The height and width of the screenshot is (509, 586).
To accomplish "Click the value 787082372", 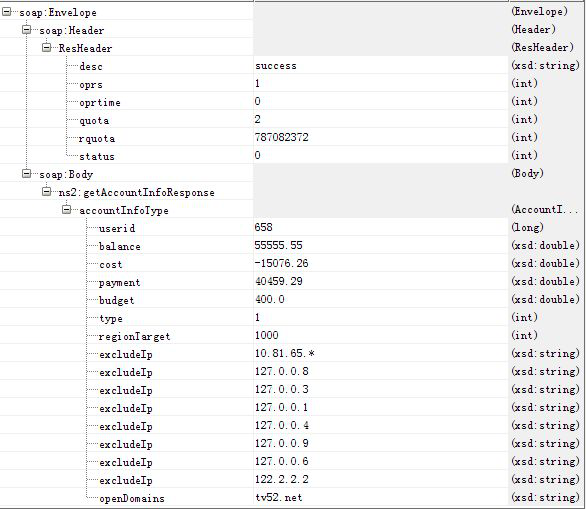I will 282,137.
